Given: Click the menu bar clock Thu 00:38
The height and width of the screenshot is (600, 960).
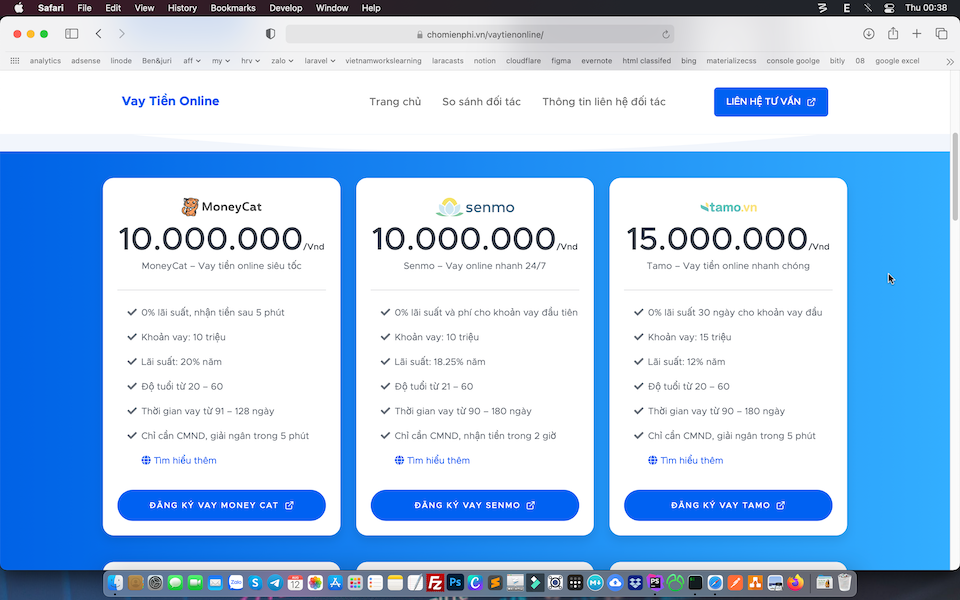Looking at the screenshot, I should 926,8.
